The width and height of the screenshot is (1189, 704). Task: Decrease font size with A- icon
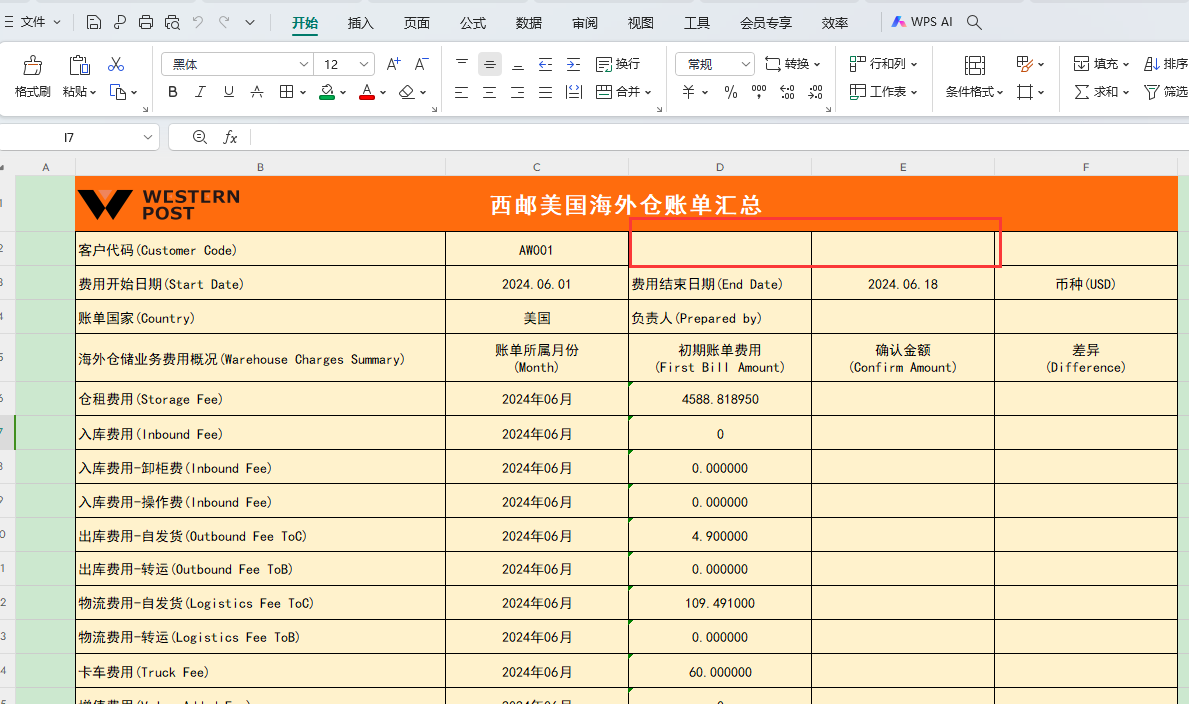click(421, 64)
